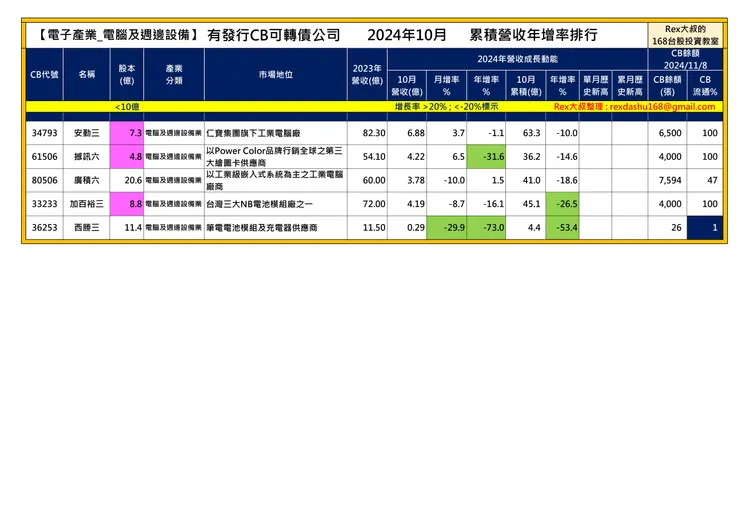740x523 pixels.
Task: Select market position 仁寶集團旗下工業電腦廠
Action: tap(276, 133)
